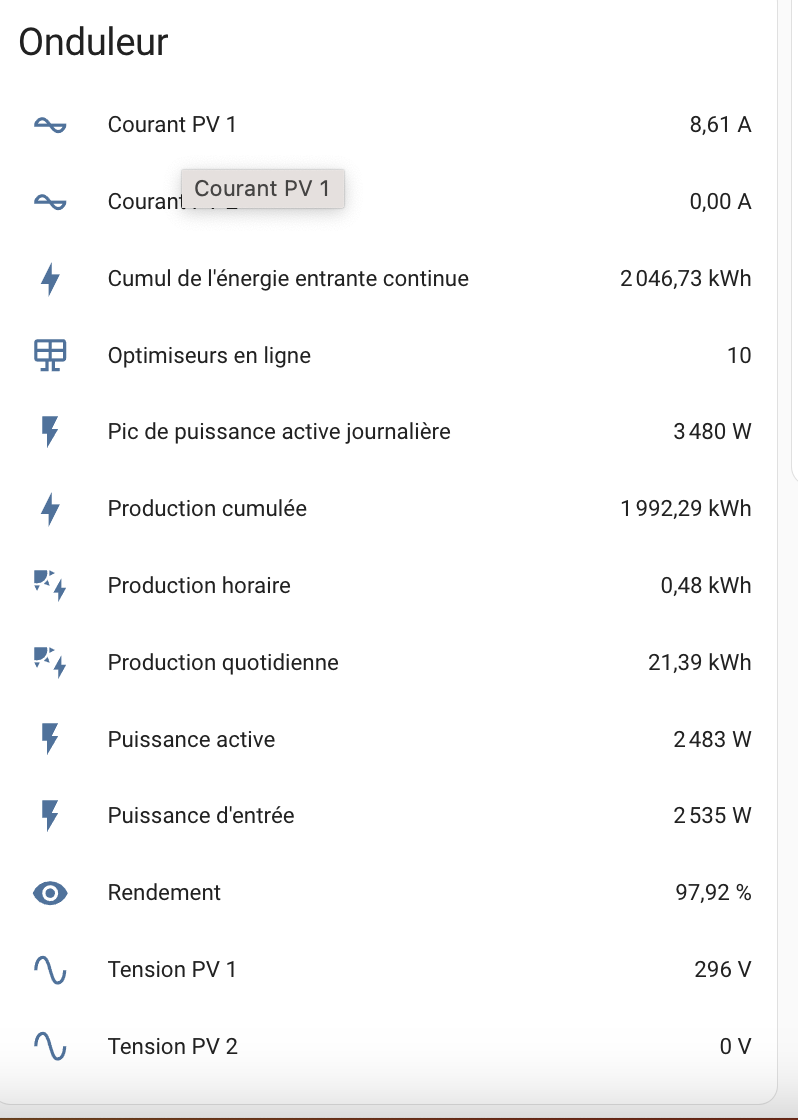798x1120 pixels.
Task: Open the Production quotidienne entity details
Action: tap(223, 662)
